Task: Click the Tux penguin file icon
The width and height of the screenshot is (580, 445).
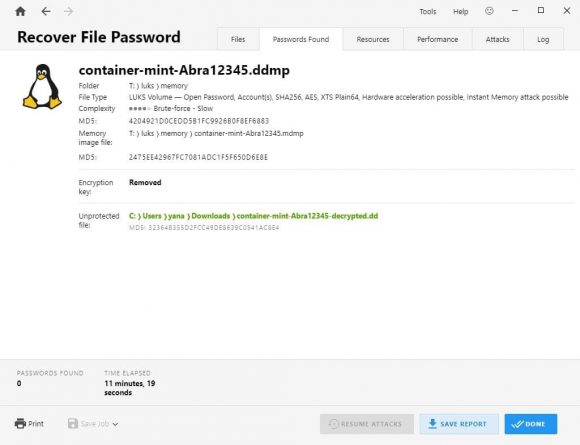Action: (43, 87)
